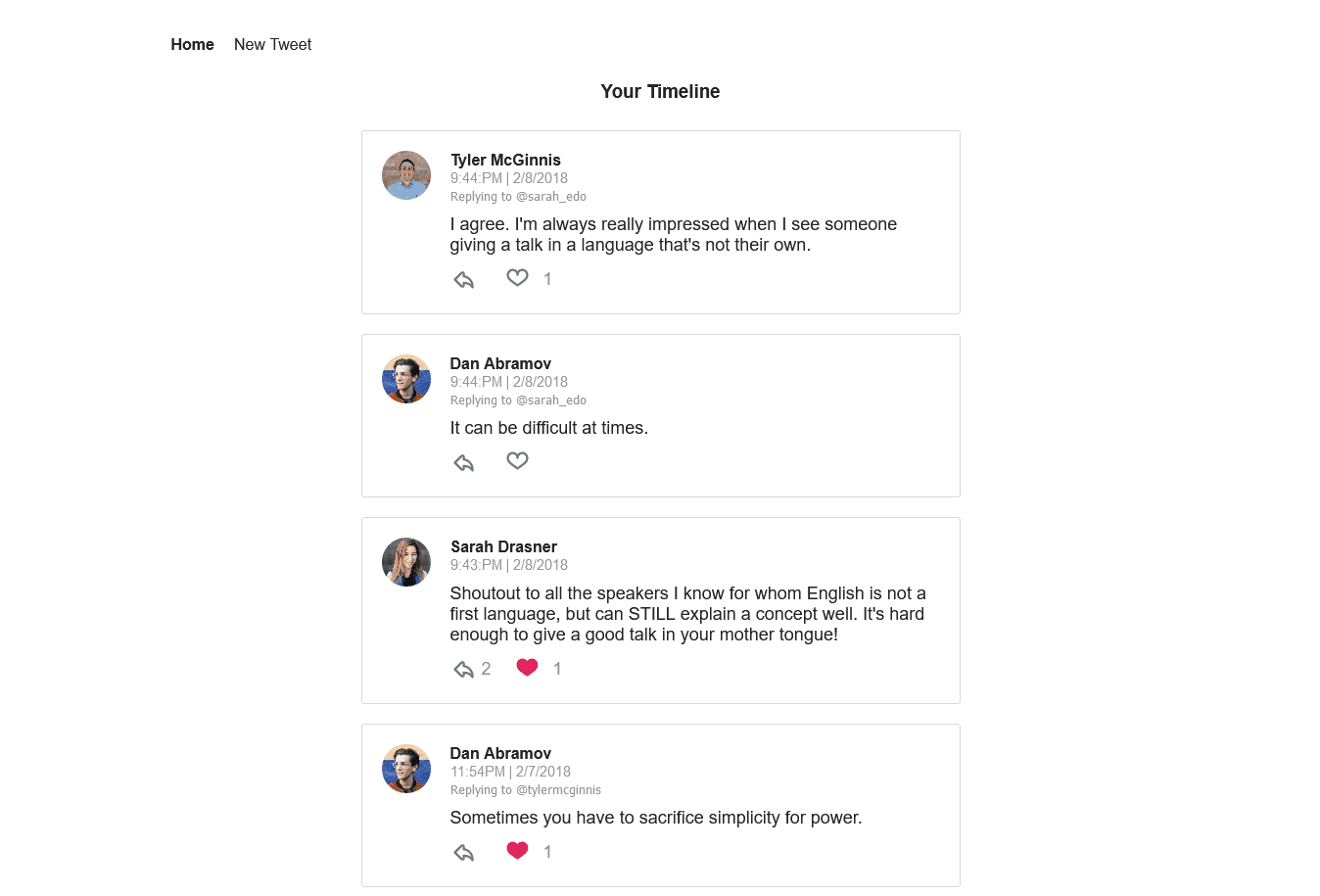
Task: Reply to Dan's 'sacrifice simplicity' tweet
Action: [x=463, y=852]
